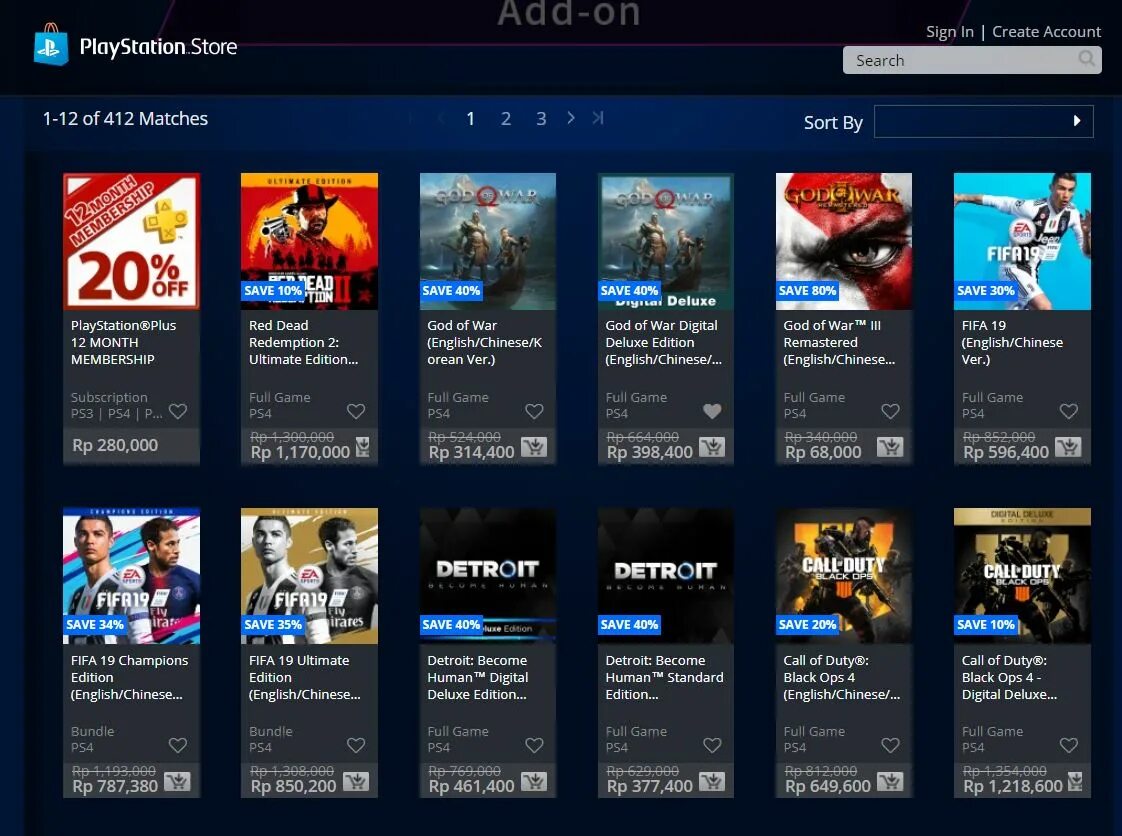Open FIFA 19 SAVE 30% cover
Viewport: 1122px width, 836px height.
coord(1022,240)
